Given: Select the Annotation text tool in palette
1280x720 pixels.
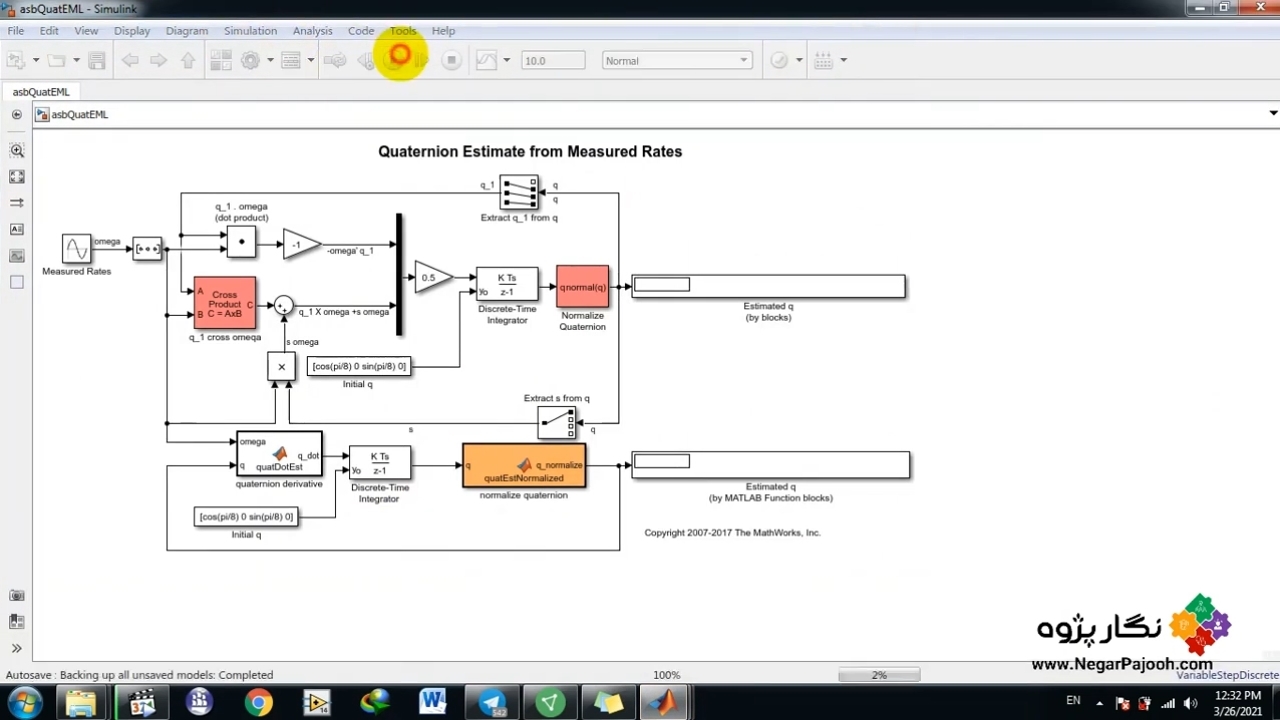Looking at the screenshot, I should (17, 229).
